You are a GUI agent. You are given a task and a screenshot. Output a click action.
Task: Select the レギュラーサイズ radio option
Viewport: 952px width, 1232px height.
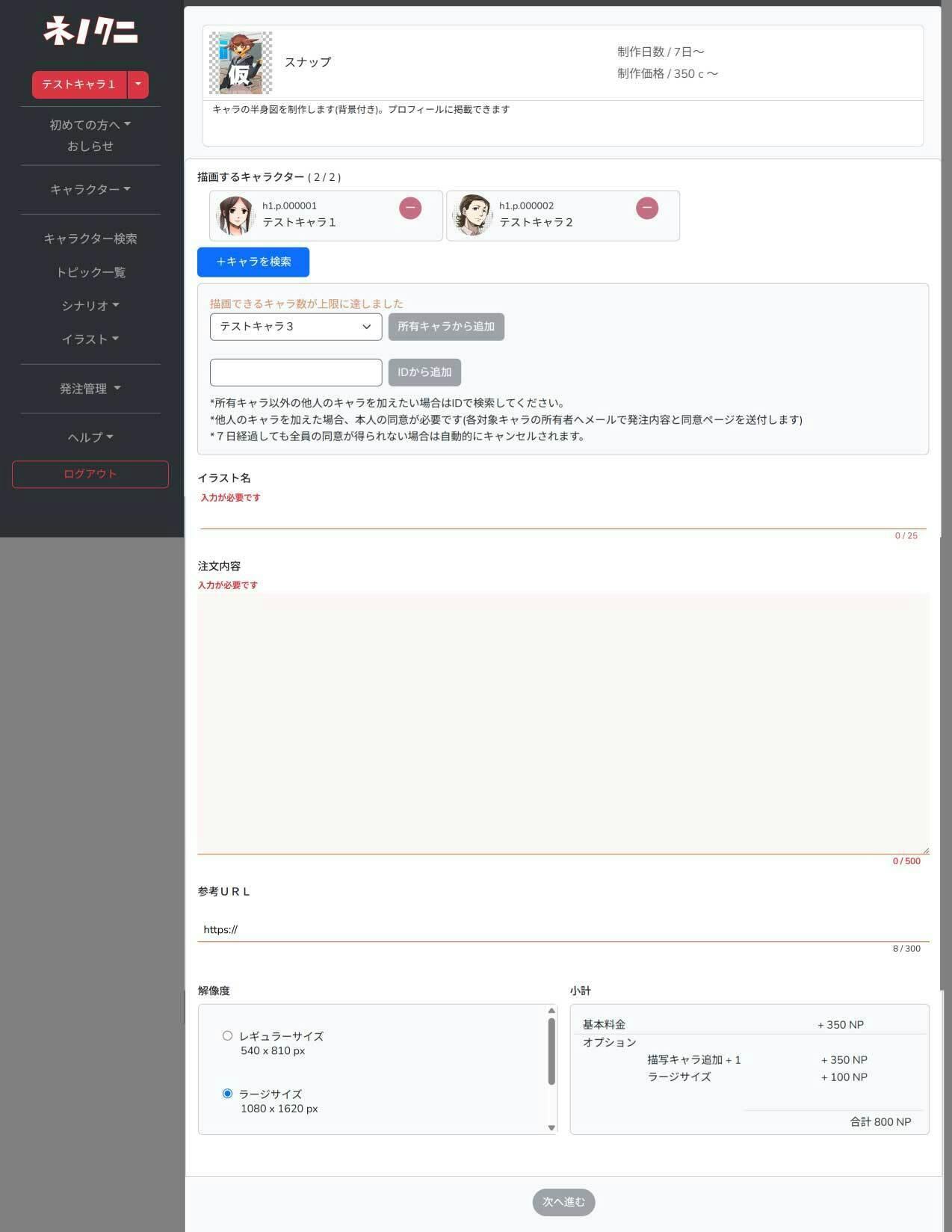pyautogui.click(x=227, y=1035)
